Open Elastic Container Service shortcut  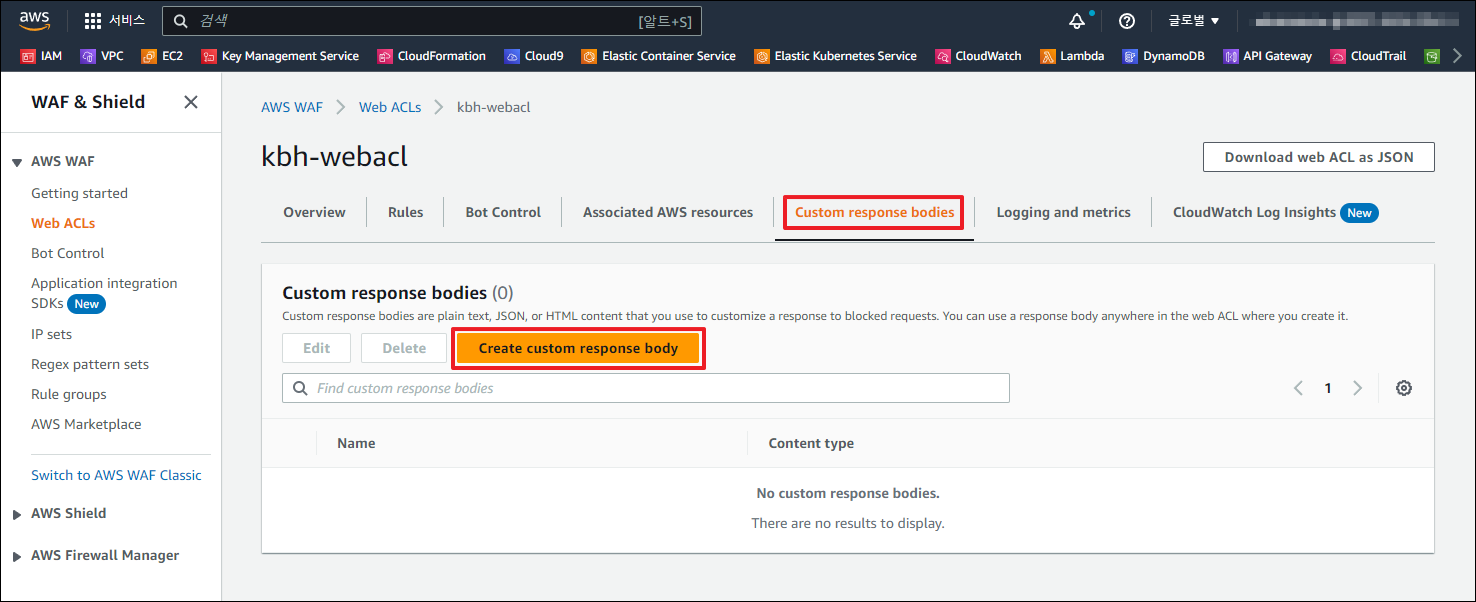pos(659,56)
